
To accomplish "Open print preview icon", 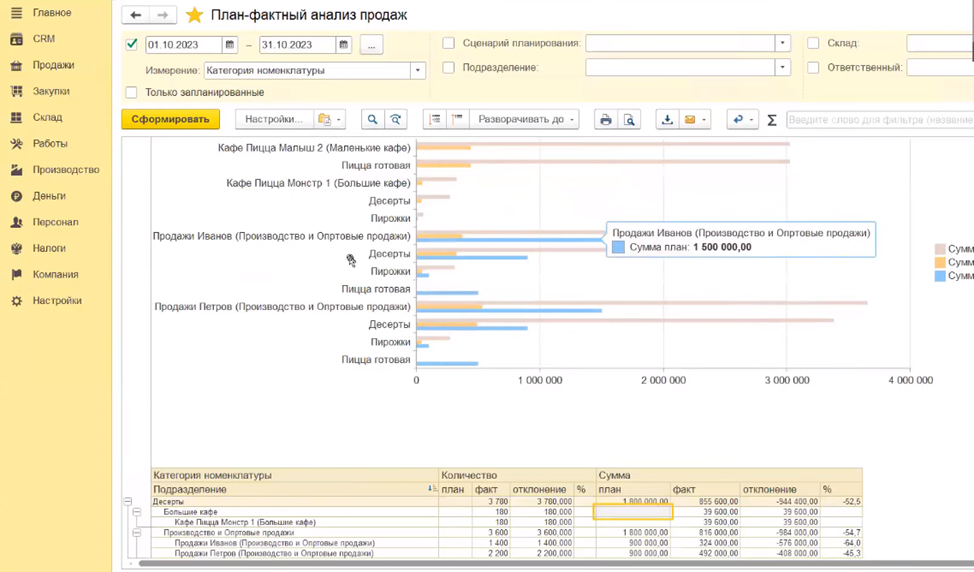I will (x=629, y=120).
